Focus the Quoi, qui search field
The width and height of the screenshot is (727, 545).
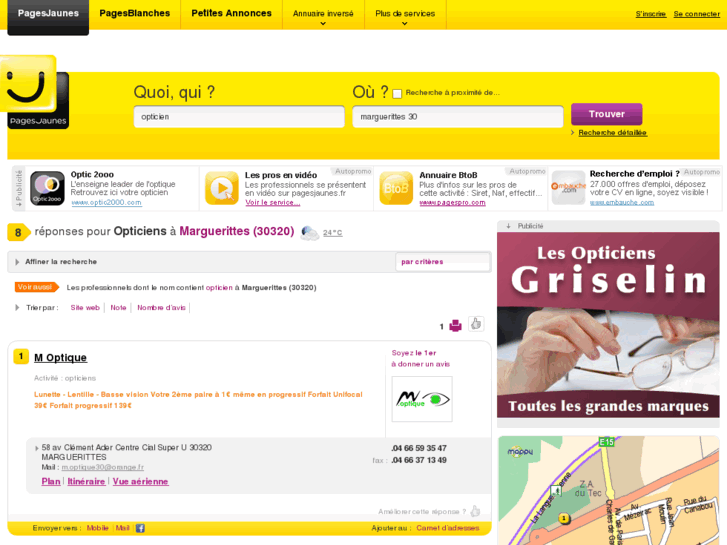[x=239, y=117]
